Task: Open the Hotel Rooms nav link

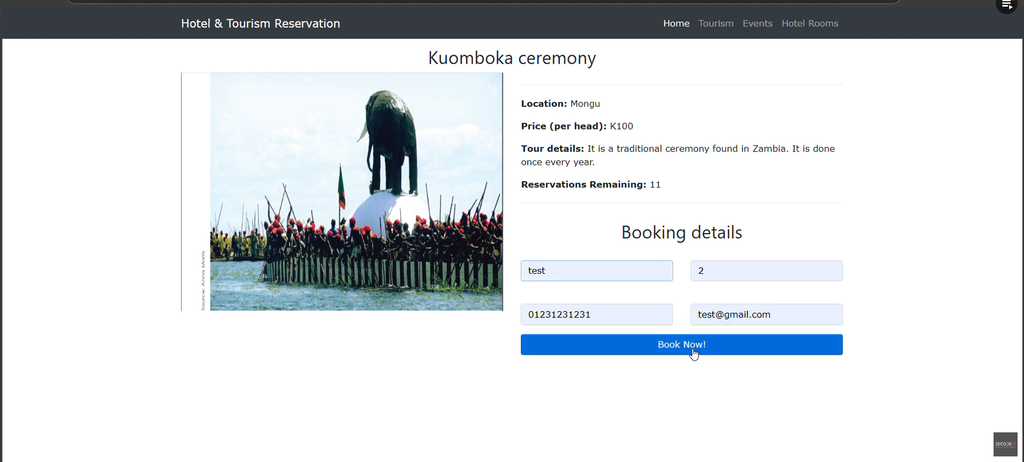Action: click(x=810, y=24)
